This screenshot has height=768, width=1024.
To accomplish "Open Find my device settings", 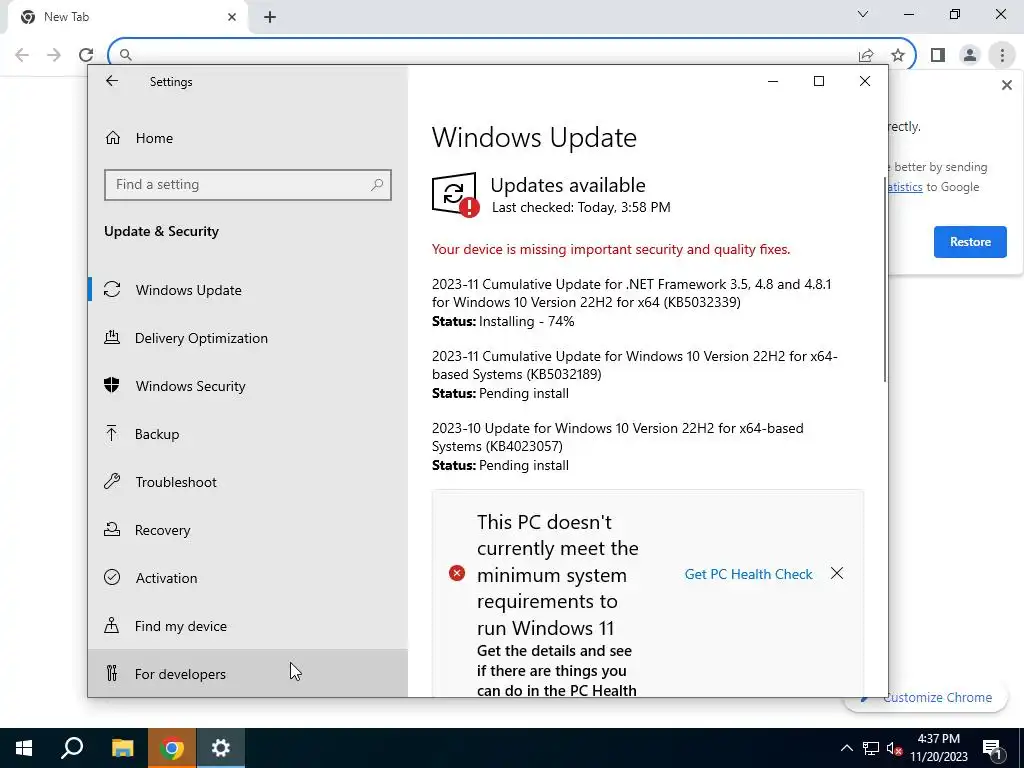I will point(248,626).
